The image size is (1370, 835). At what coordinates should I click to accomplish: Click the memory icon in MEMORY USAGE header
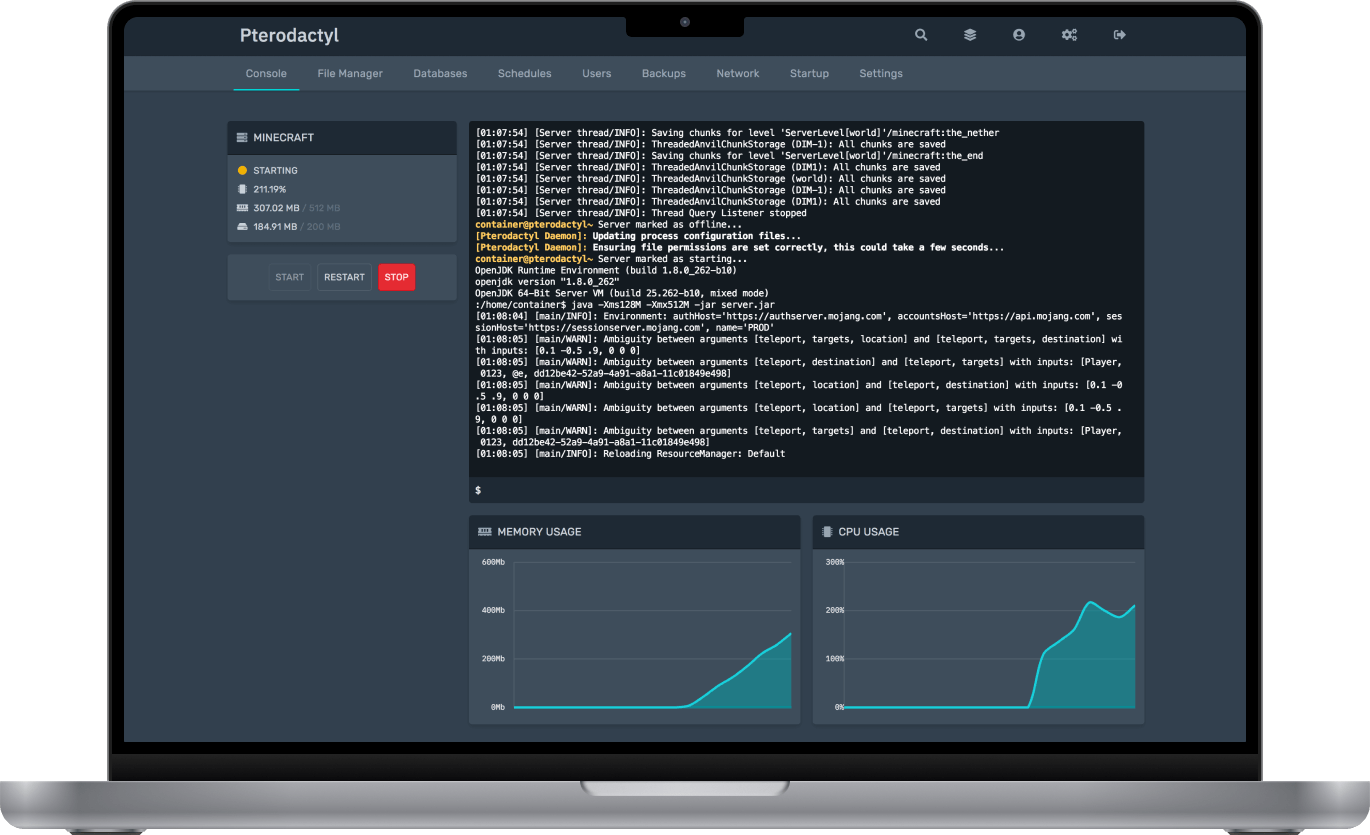click(x=486, y=531)
